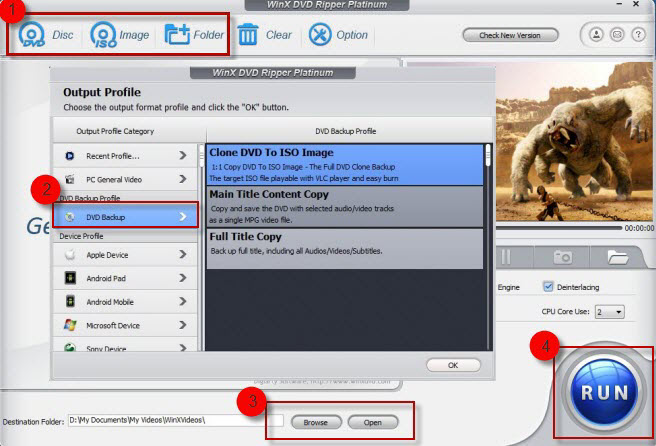The height and width of the screenshot is (446, 656).
Task: Expand the Apple Device arrow
Action: coord(183,254)
